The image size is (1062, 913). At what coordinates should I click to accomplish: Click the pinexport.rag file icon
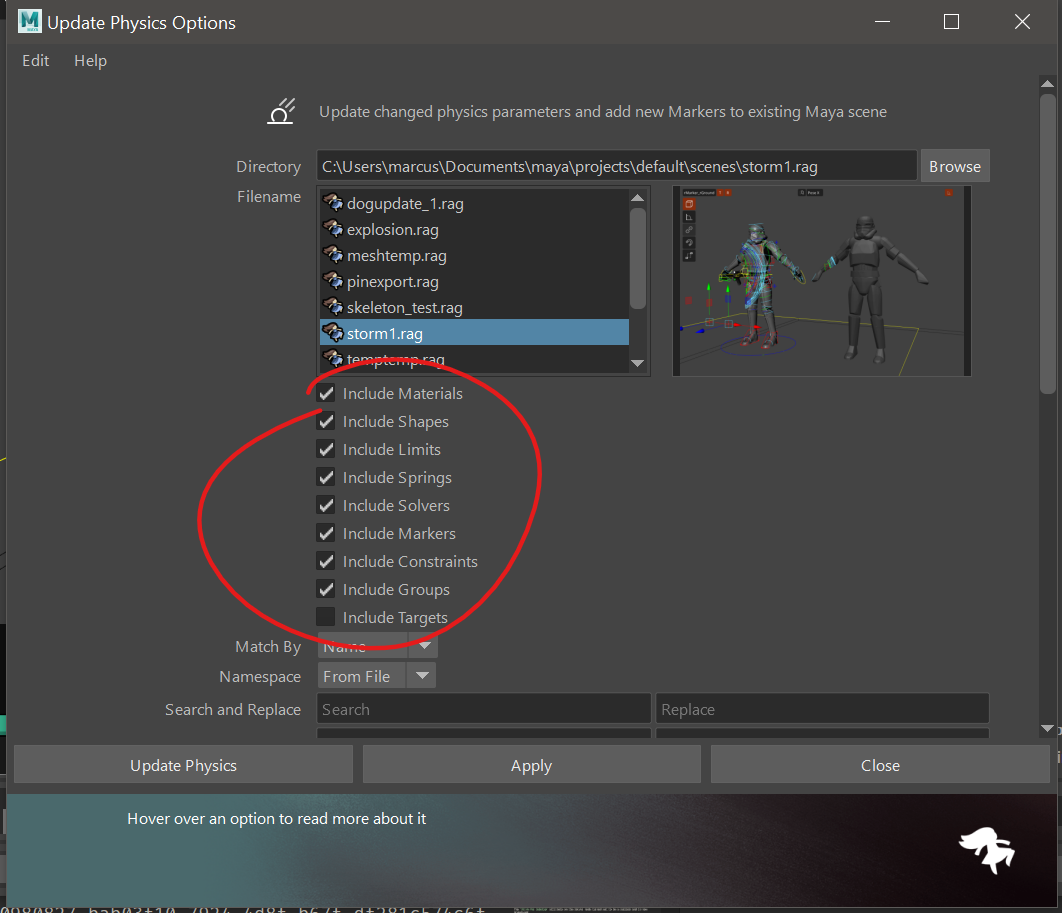click(333, 281)
